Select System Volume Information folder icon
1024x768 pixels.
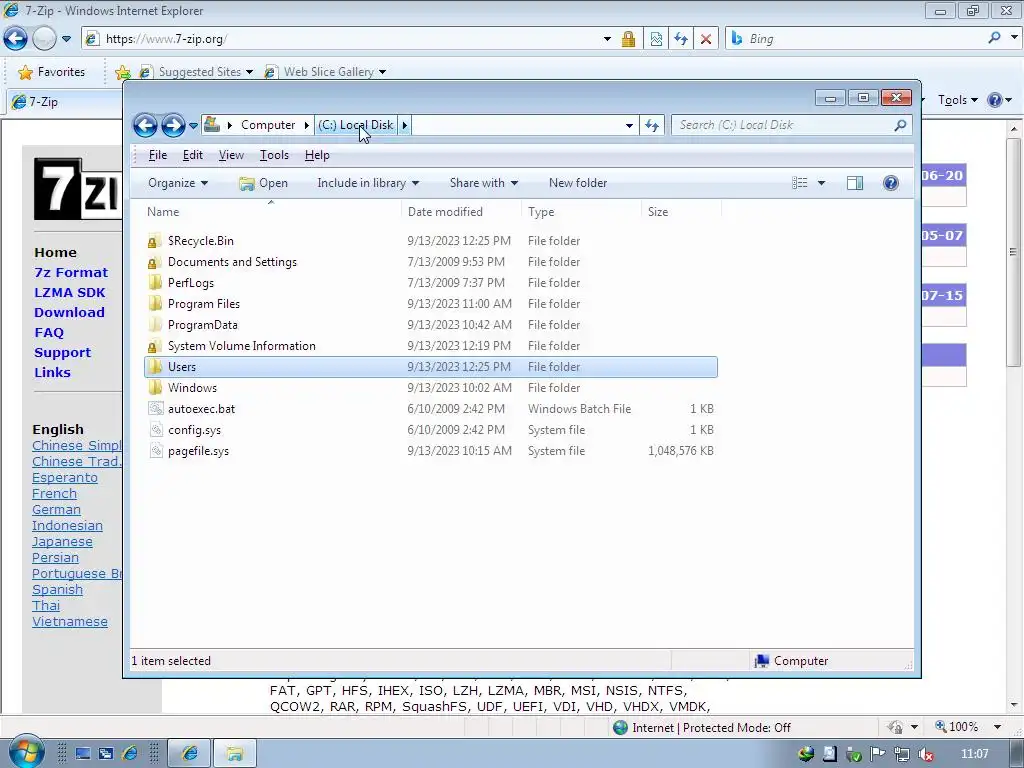click(154, 345)
